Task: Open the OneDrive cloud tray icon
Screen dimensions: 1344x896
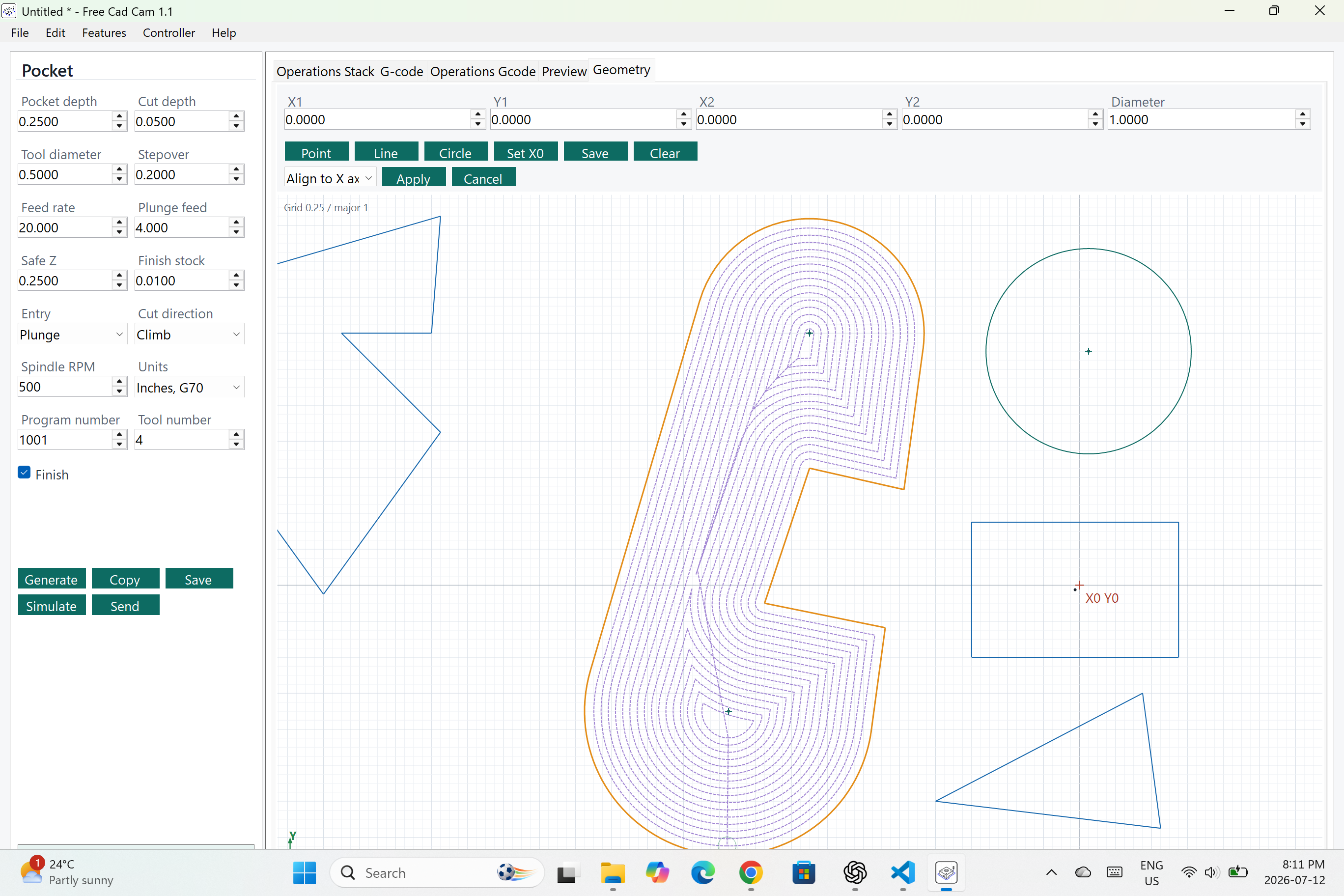Action: 1083,872
